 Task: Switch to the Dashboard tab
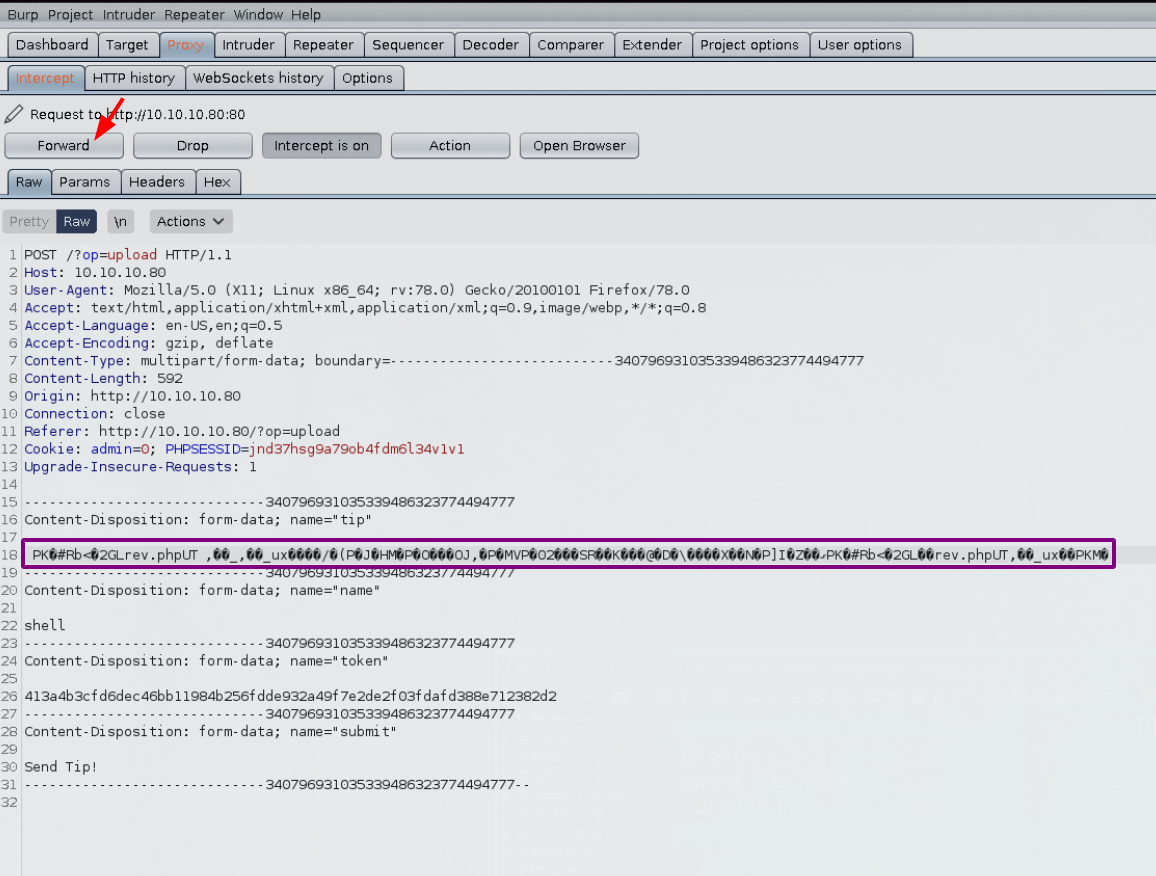52,45
